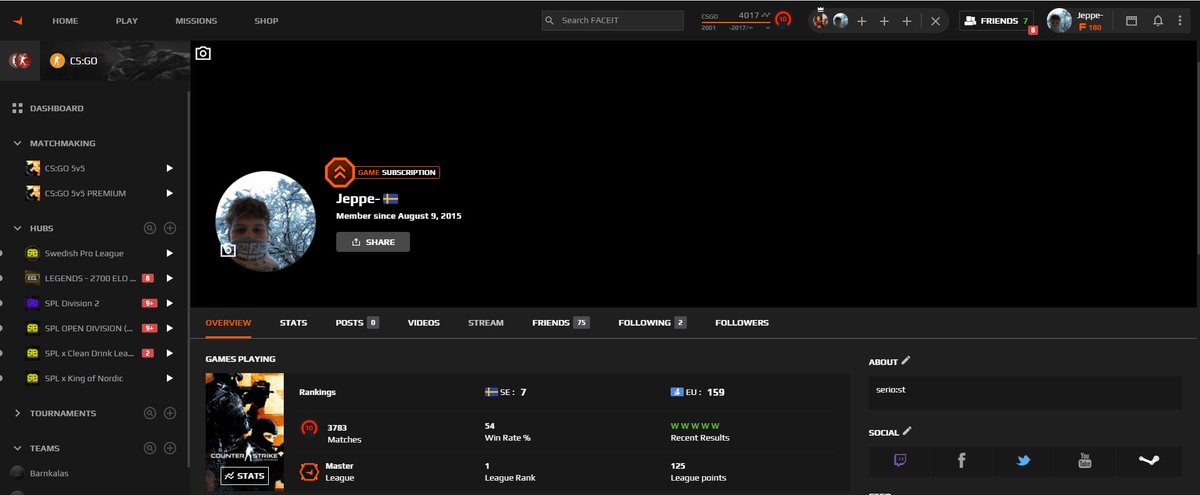The height and width of the screenshot is (495, 1200).
Task: Click the search icon in HUBS header
Action: click(150, 228)
